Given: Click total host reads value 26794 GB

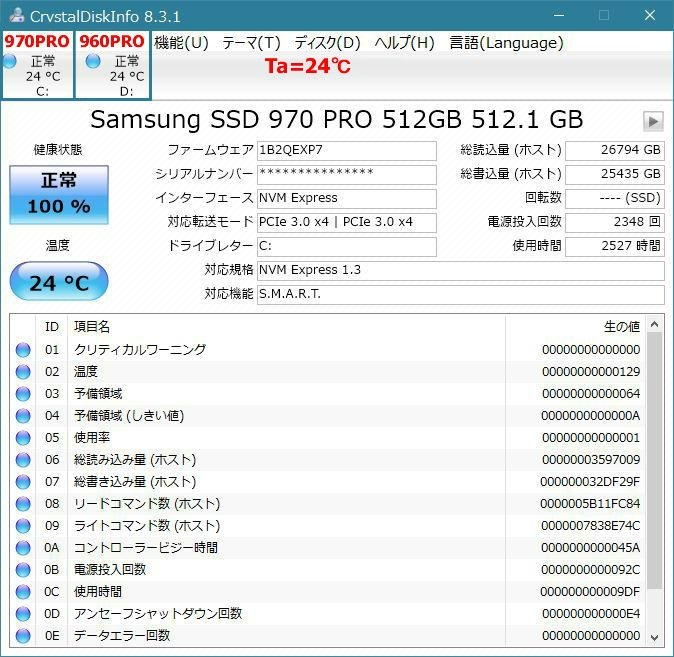Looking at the screenshot, I should pyautogui.click(x=615, y=150).
